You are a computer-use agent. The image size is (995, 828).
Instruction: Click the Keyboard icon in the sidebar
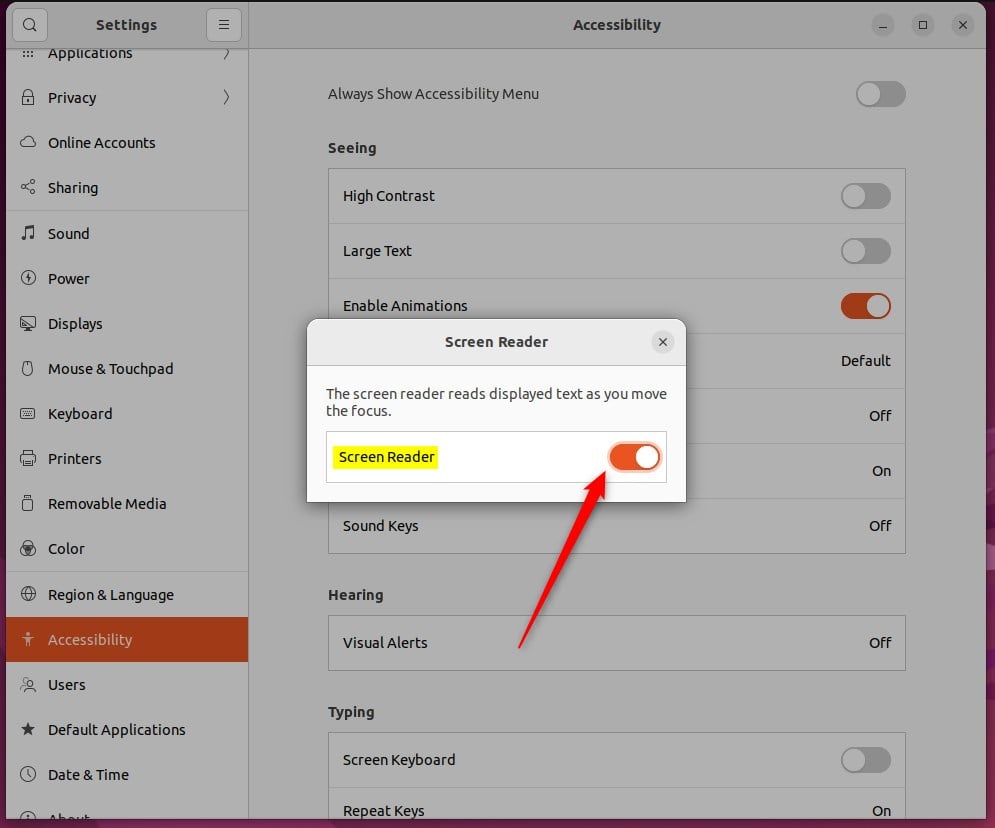tap(29, 413)
